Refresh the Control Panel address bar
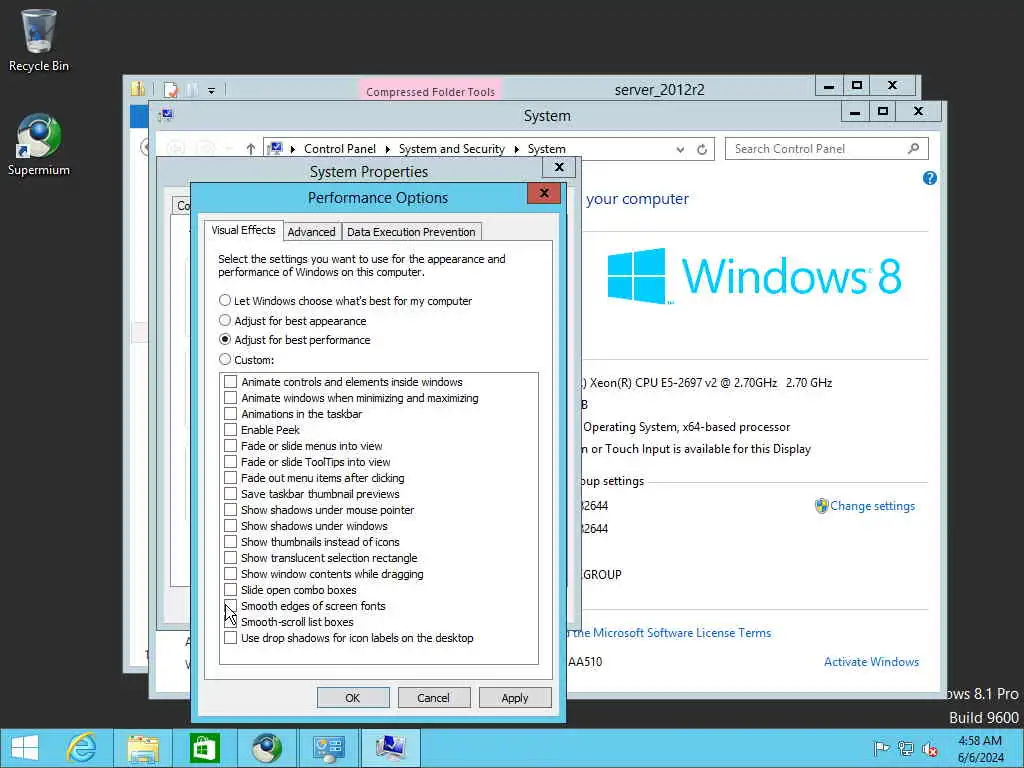 tap(702, 150)
